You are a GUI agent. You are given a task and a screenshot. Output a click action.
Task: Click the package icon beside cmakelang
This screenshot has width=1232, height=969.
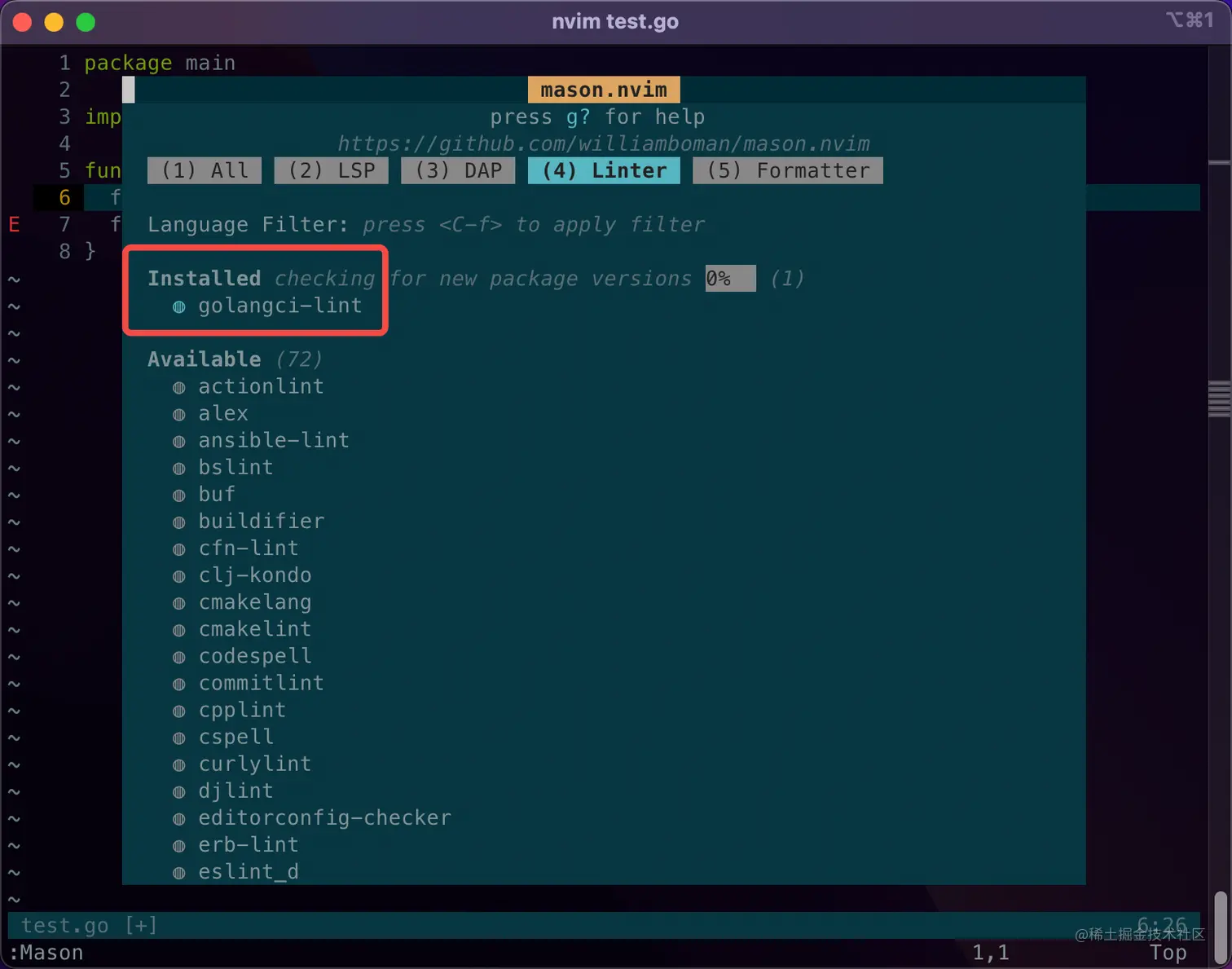tap(179, 603)
